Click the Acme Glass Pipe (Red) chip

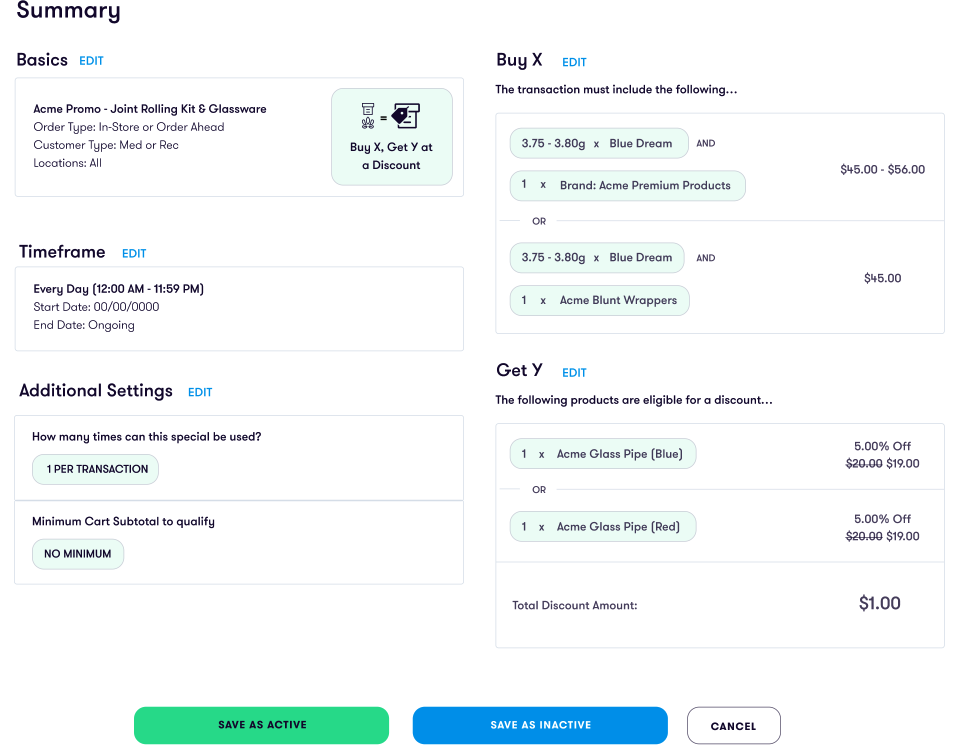coord(602,527)
